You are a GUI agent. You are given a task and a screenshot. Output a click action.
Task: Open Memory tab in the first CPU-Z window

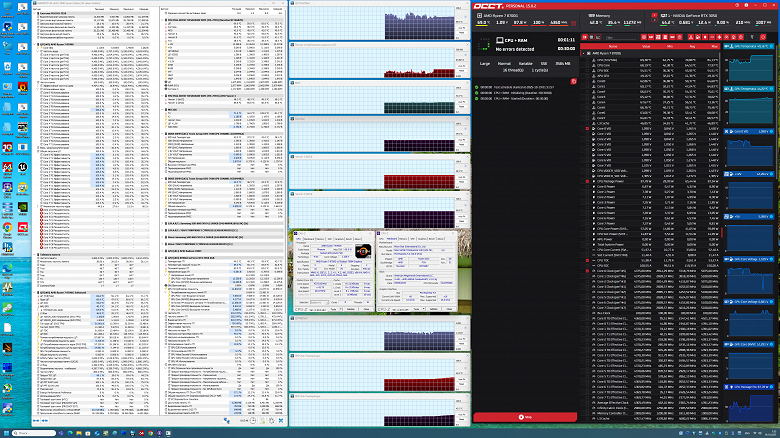click(320, 239)
